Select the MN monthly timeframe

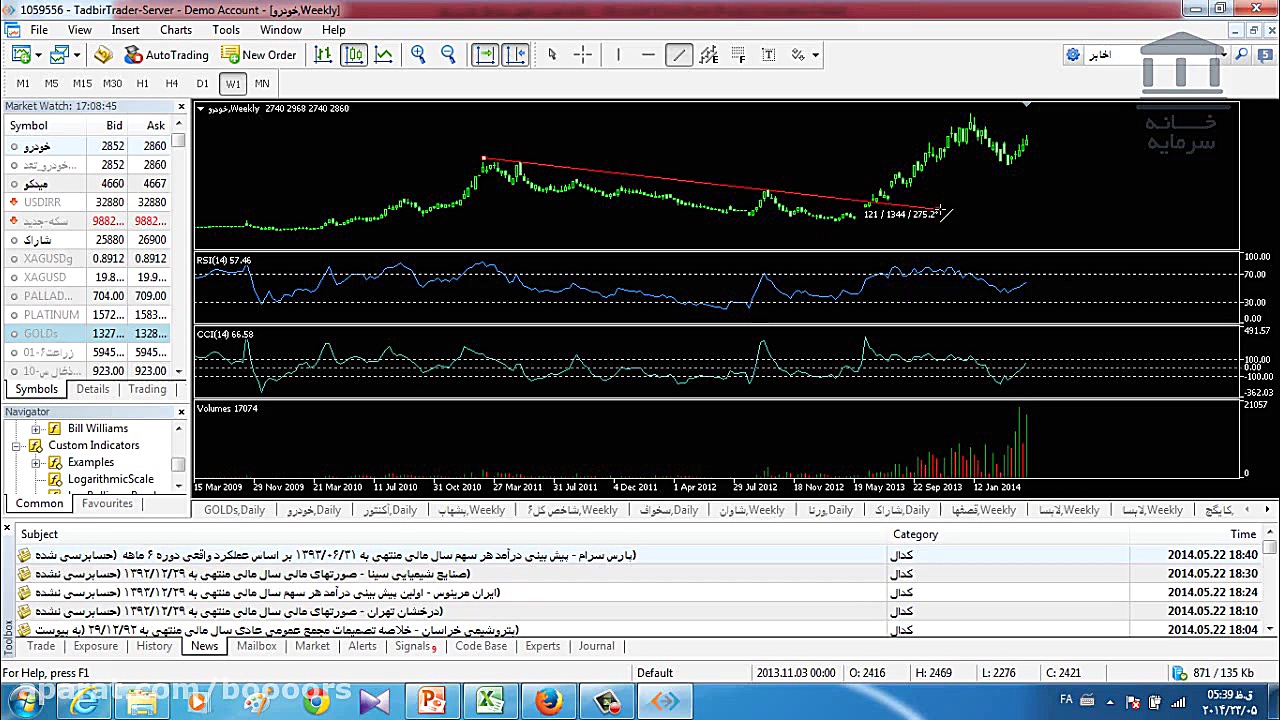click(262, 84)
